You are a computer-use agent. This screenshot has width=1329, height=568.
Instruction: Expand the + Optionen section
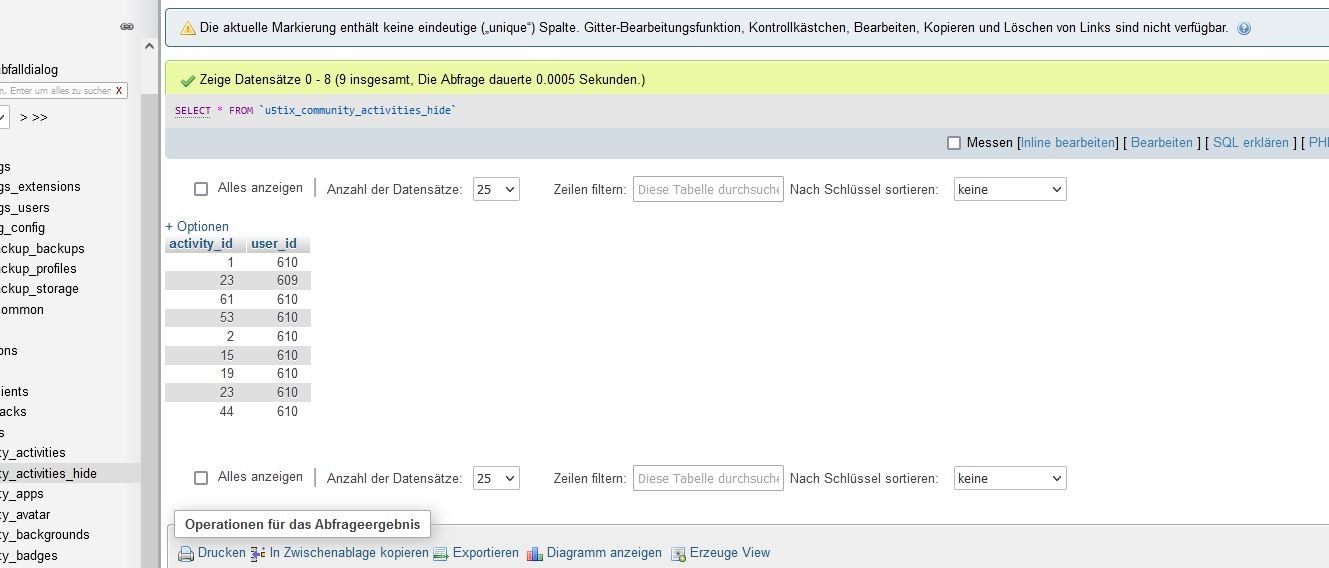point(197,226)
